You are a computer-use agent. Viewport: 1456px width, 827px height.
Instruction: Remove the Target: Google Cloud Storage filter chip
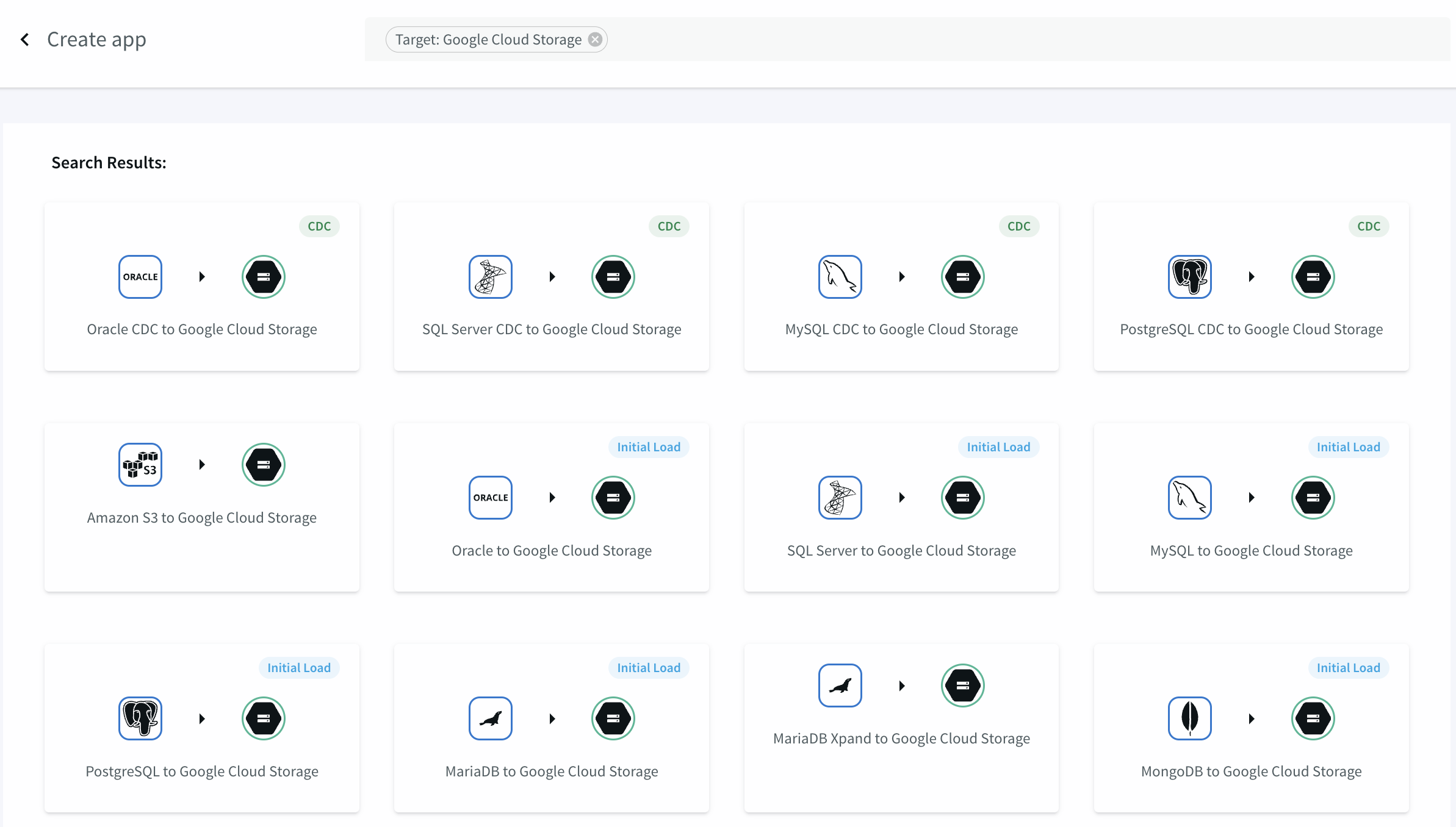click(x=595, y=40)
